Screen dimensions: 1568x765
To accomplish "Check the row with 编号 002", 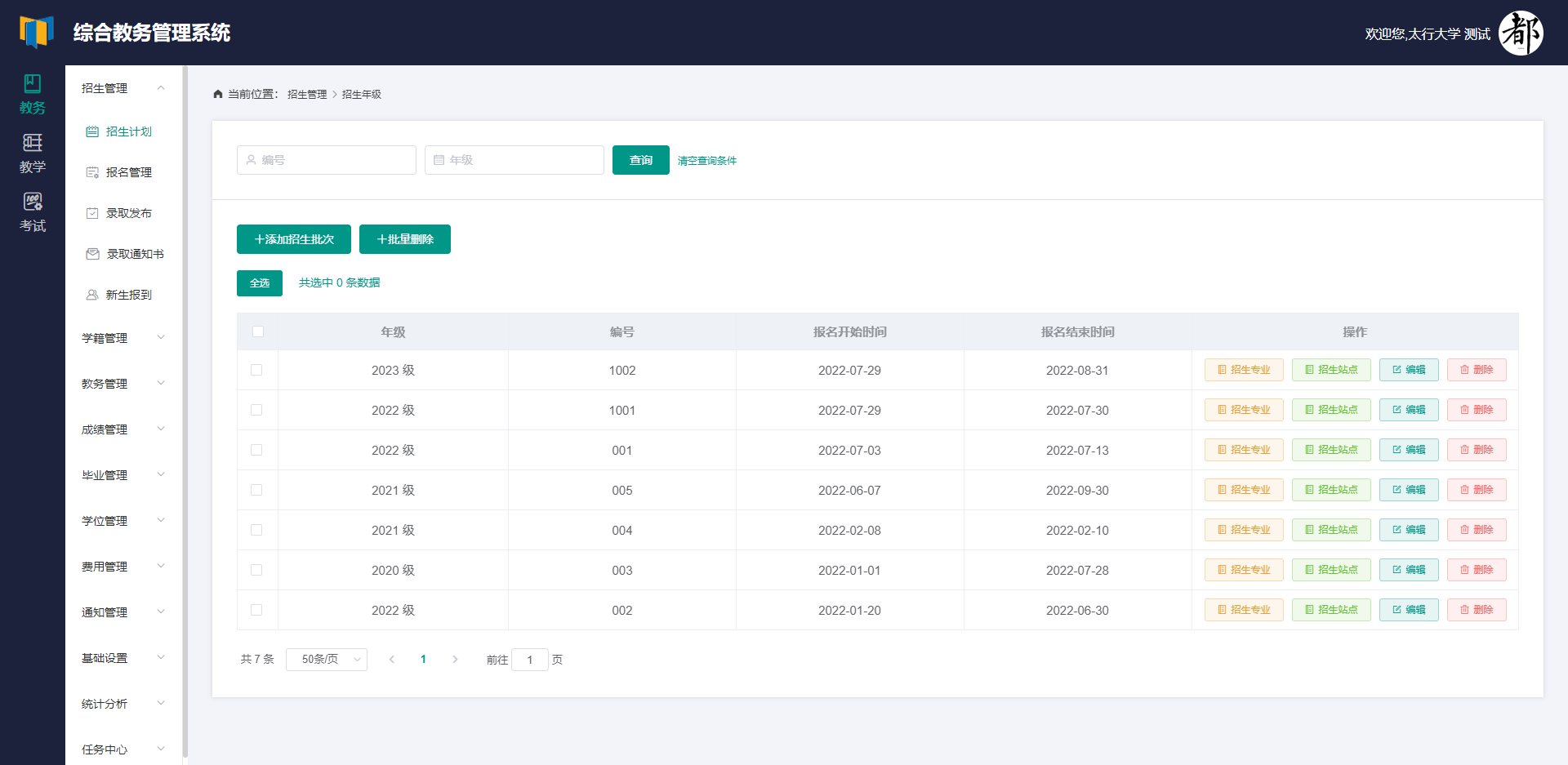I will (x=256, y=610).
